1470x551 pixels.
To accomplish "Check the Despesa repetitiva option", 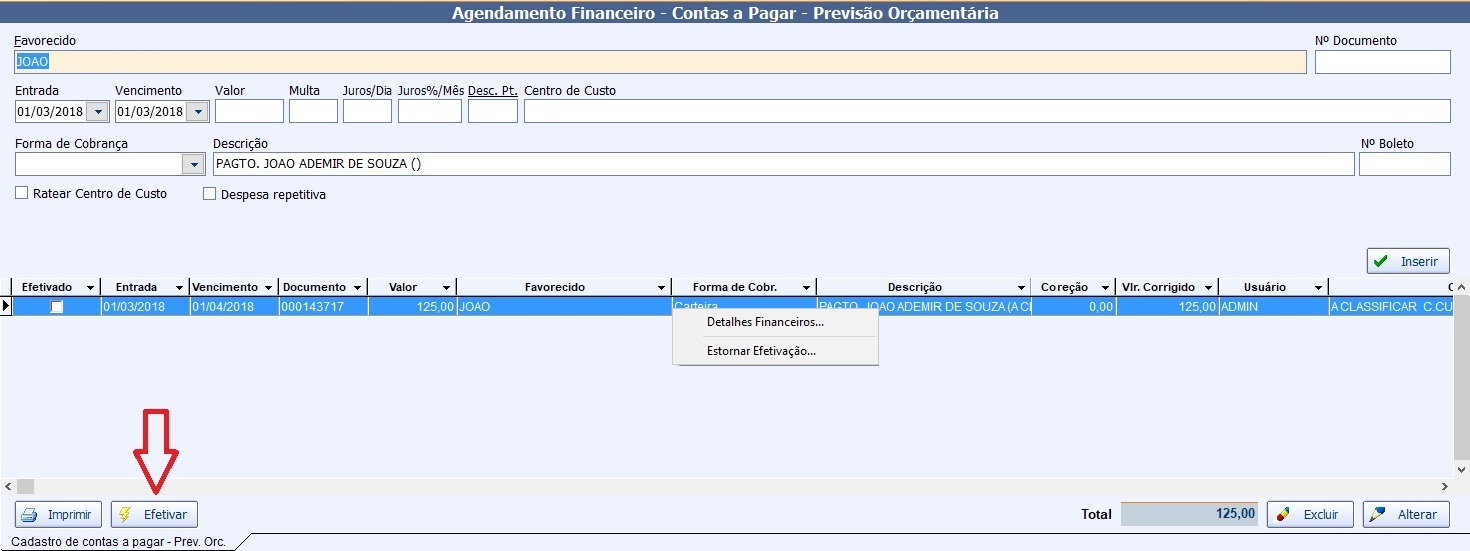I will (210, 194).
